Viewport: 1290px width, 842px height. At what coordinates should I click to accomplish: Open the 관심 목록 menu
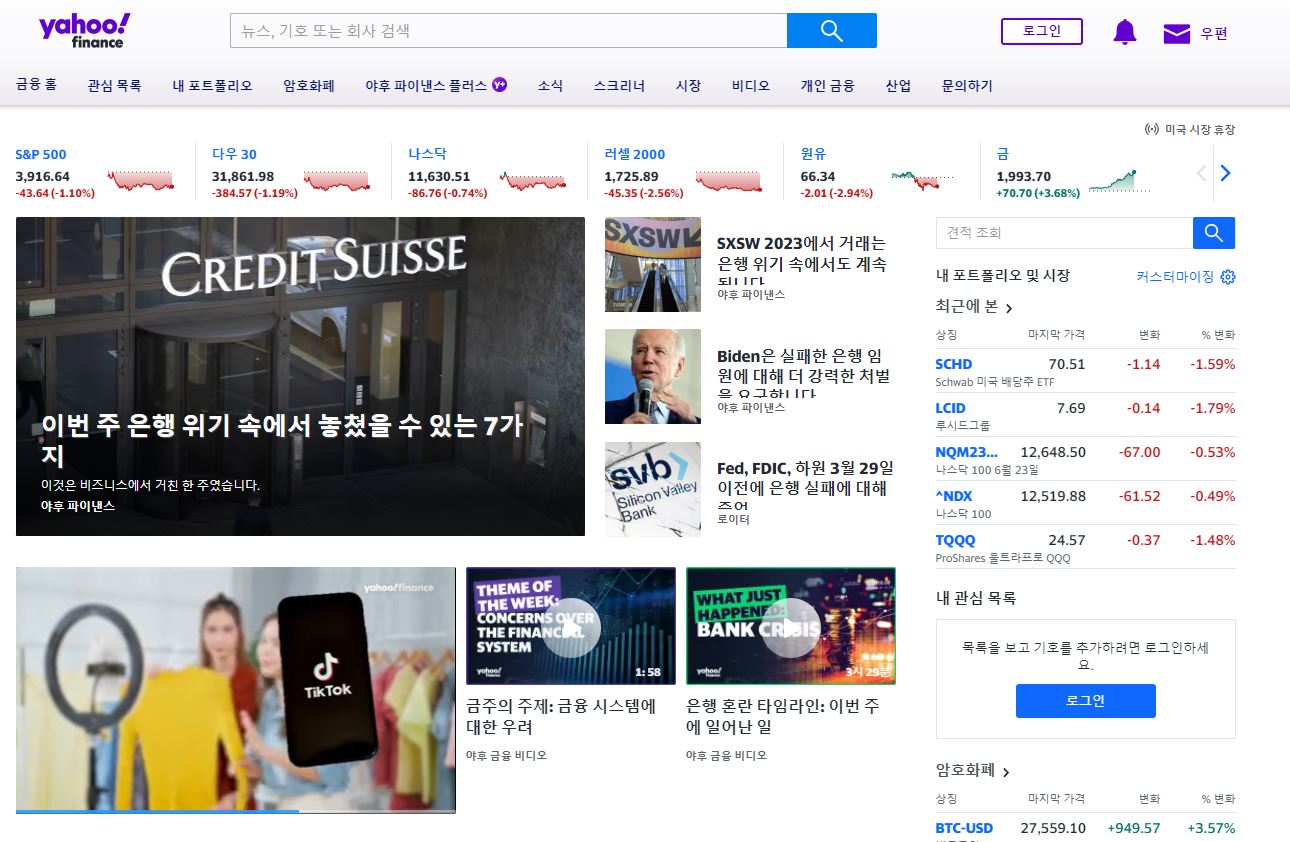pos(115,86)
